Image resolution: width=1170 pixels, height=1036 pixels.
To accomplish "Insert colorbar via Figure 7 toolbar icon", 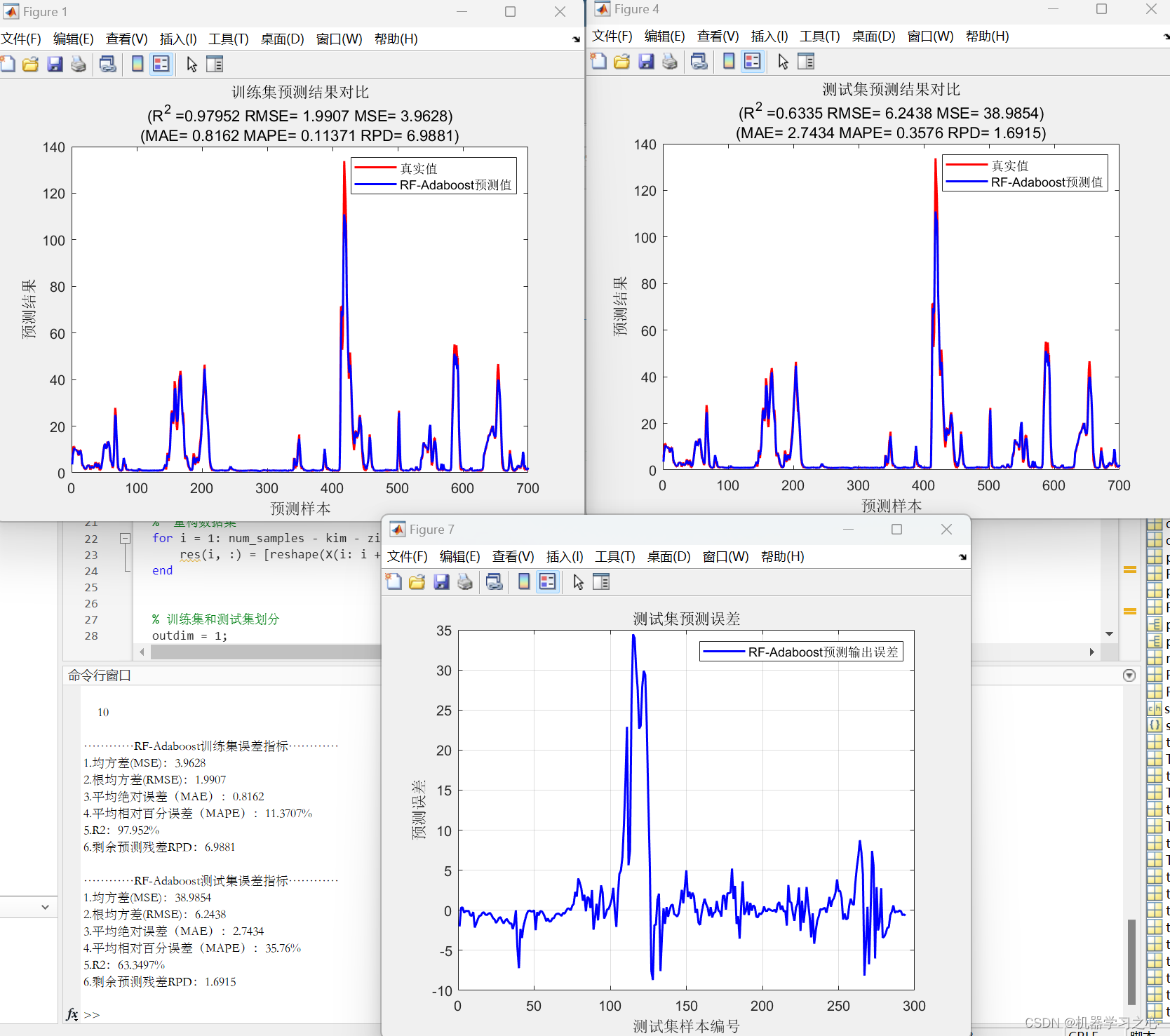I will point(524,582).
